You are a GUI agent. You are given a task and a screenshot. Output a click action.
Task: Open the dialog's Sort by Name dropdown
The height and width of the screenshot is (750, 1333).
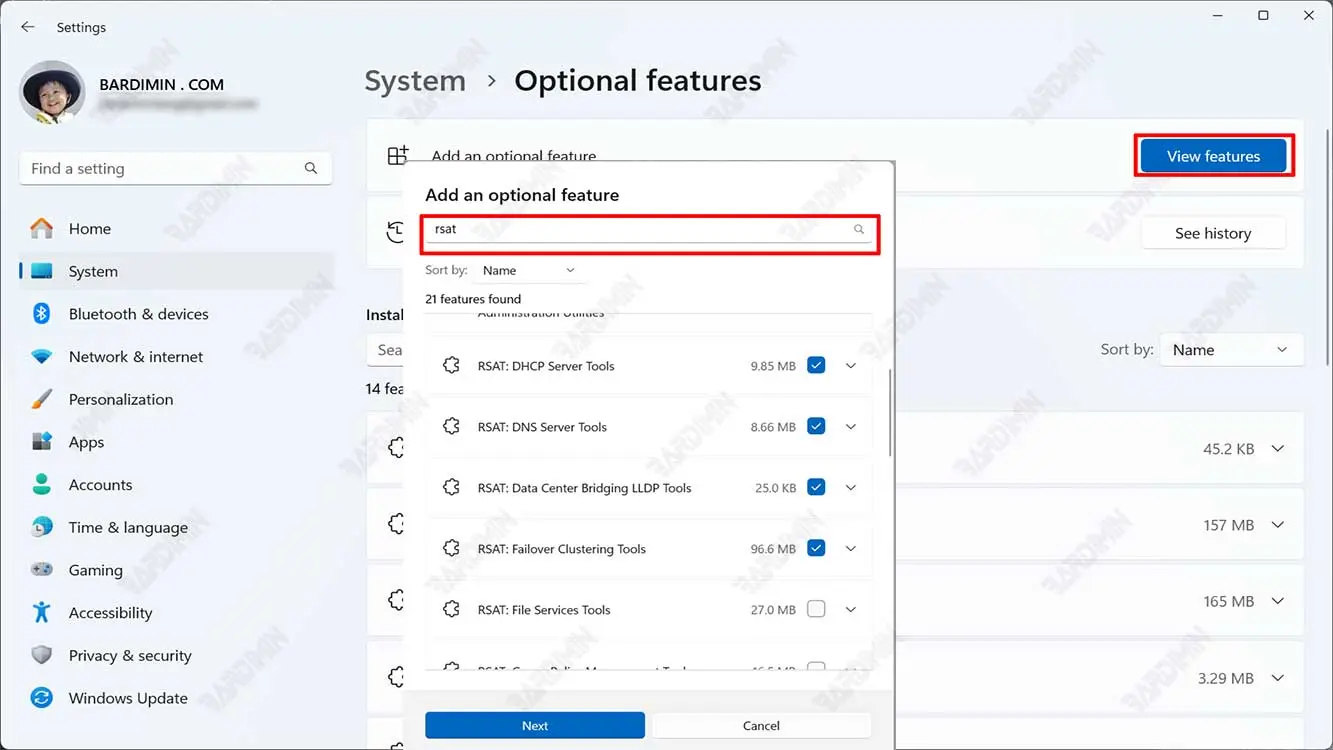coord(528,271)
